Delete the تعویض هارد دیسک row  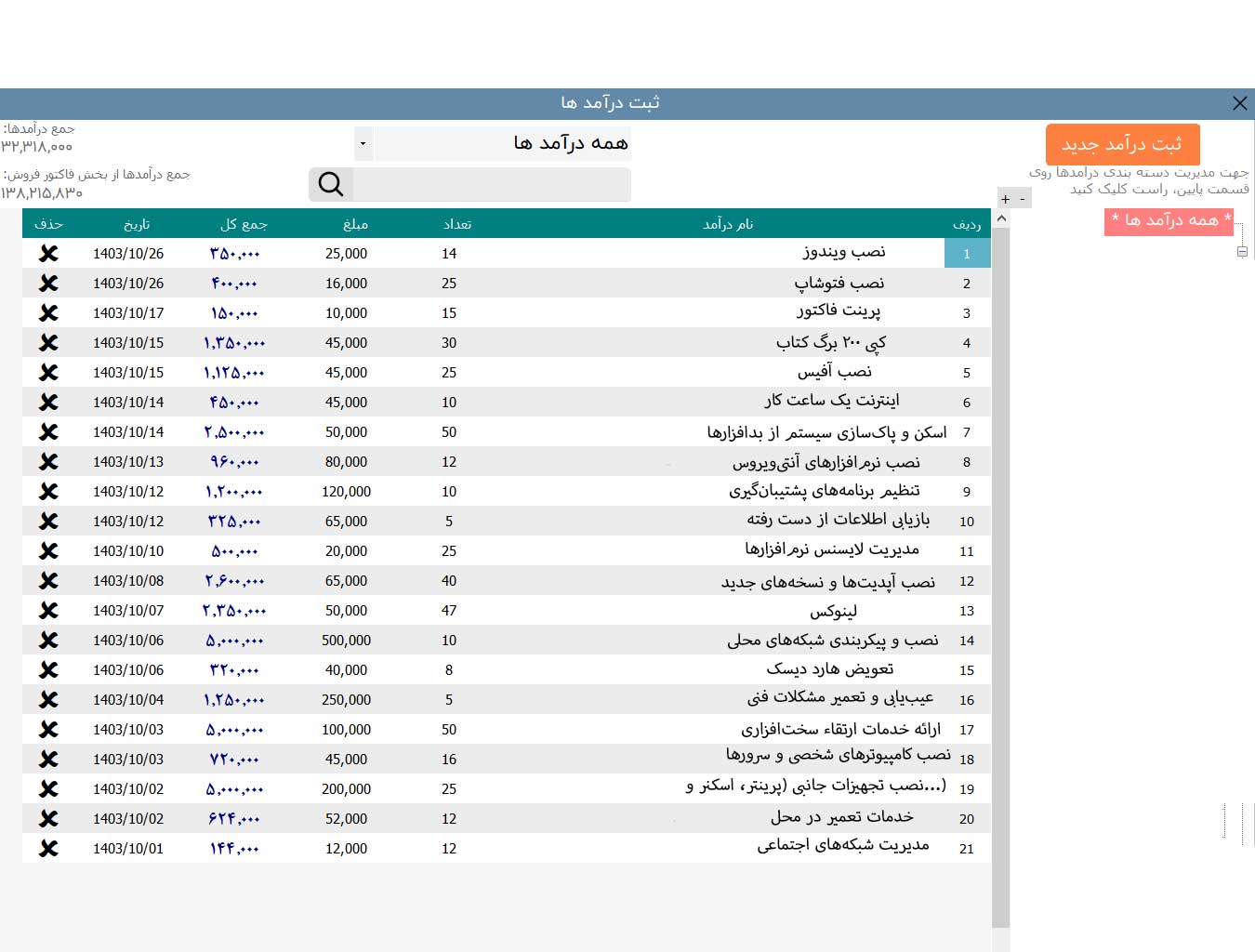tap(48, 669)
